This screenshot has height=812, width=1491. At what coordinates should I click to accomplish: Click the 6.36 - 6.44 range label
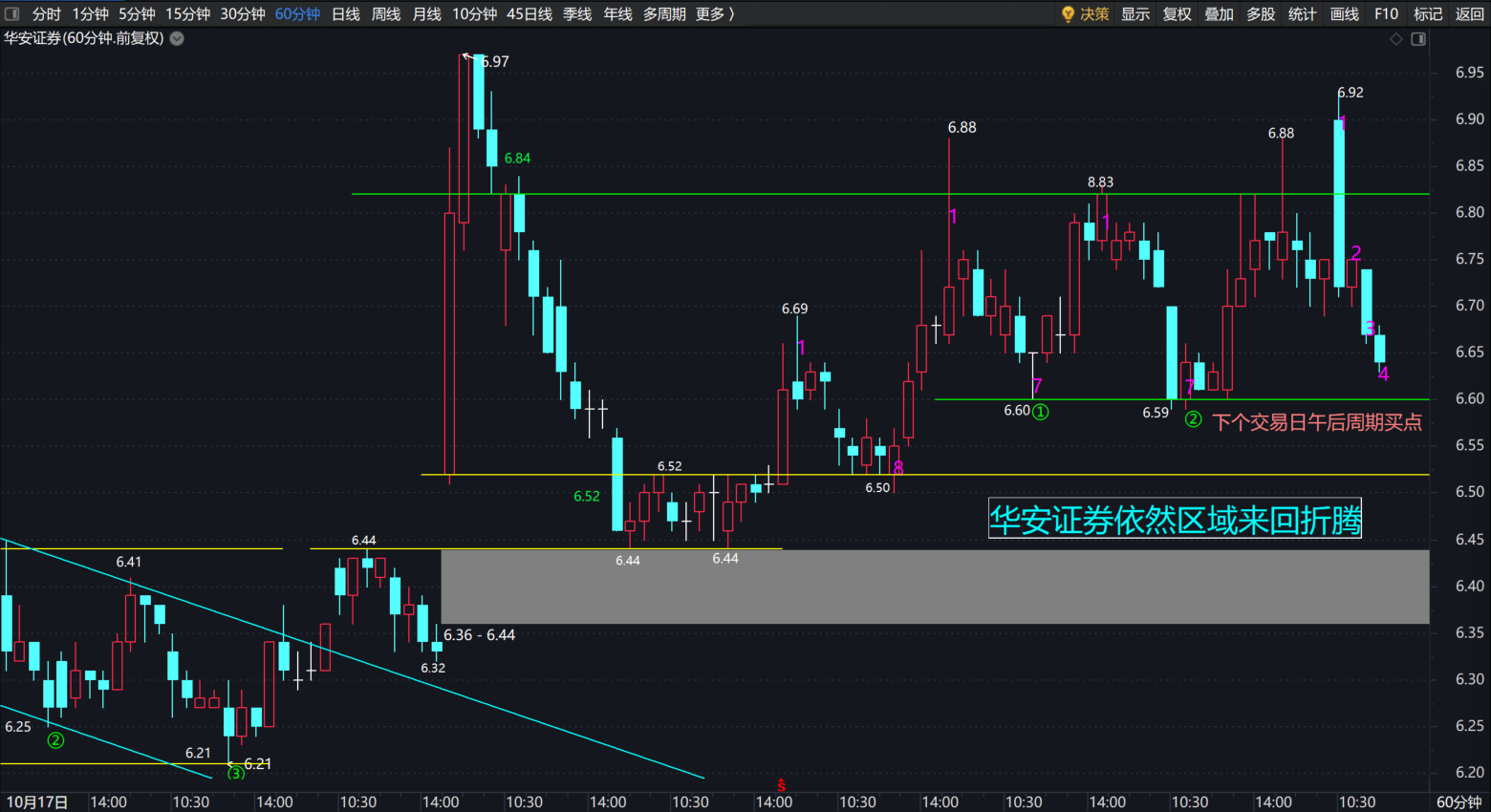click(479, 635)
